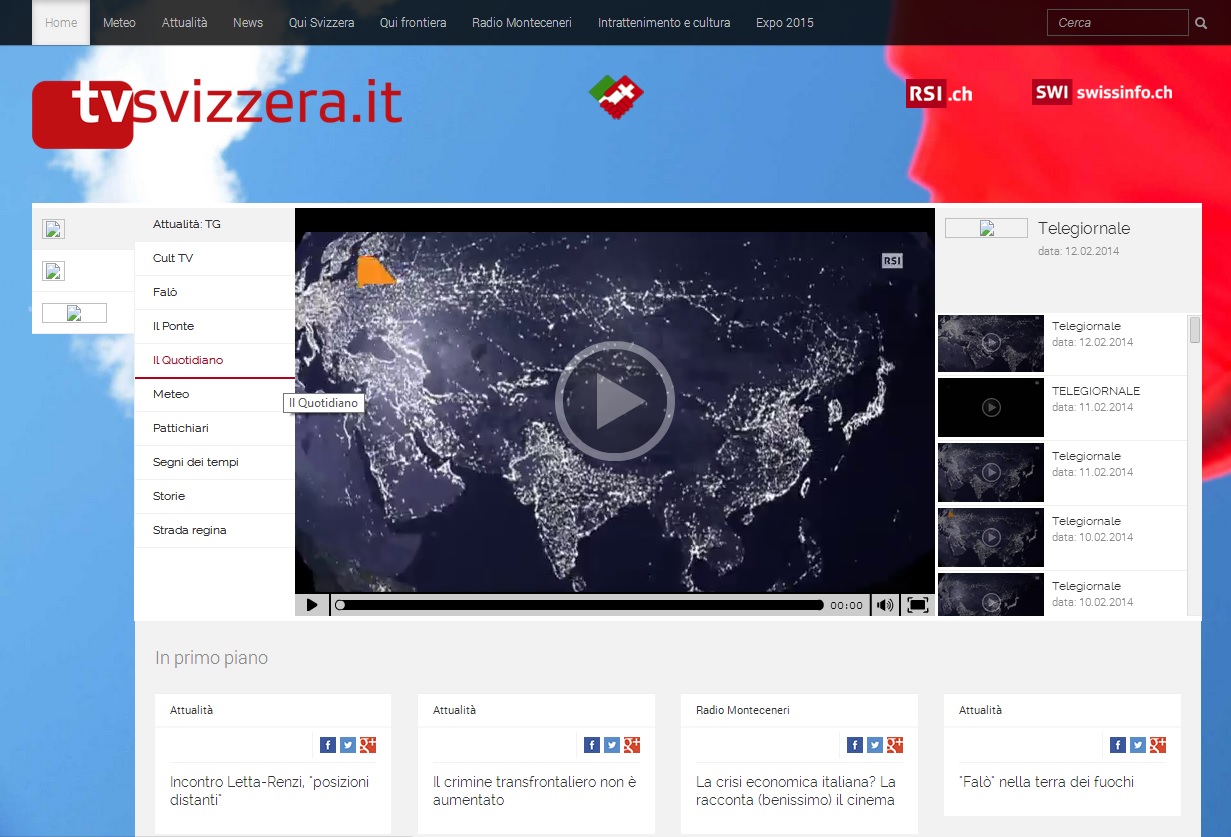Image resolution: width=1231 pixels, height=837 pixels.
Task: Select Falò in program list
Action: (x=215, y=292)
